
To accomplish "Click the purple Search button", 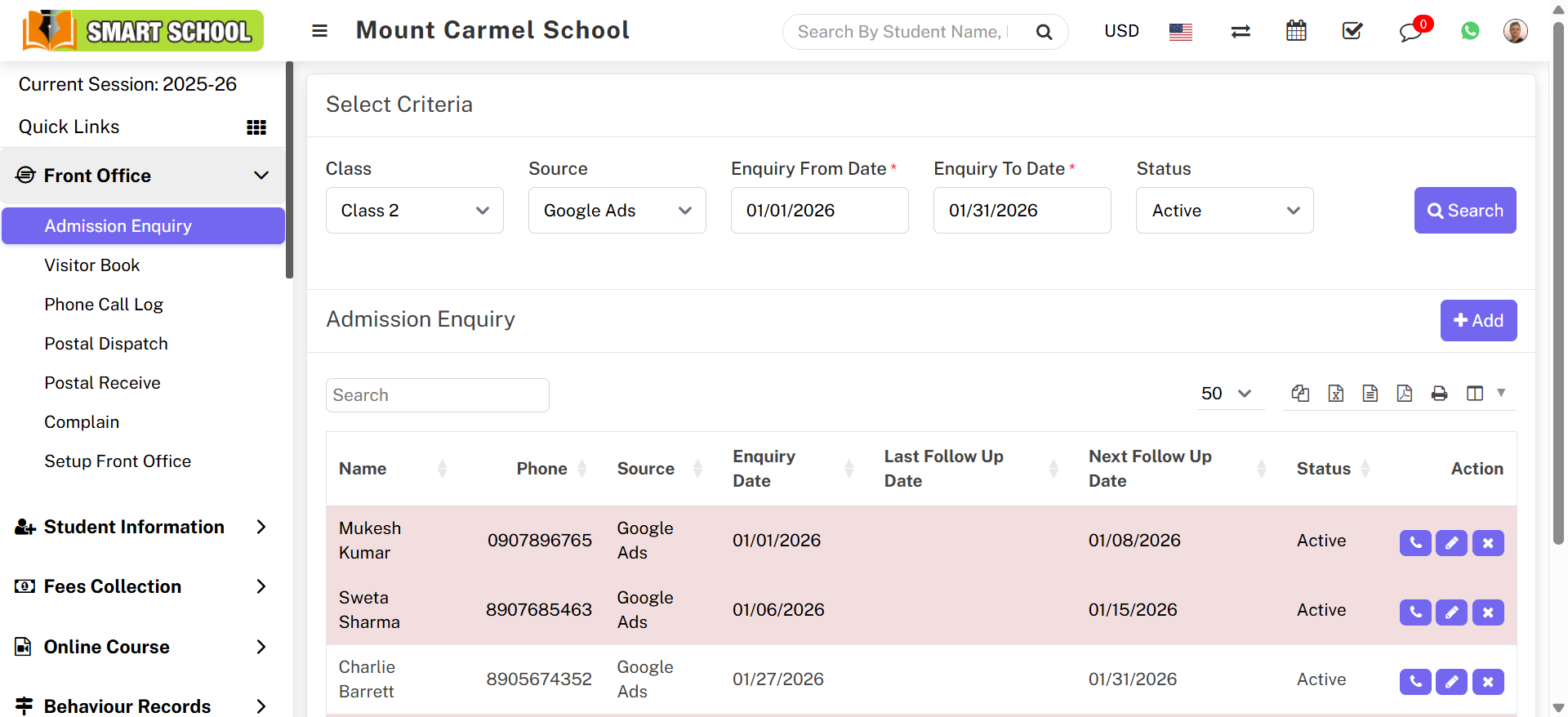I will pyautogui.click(x=1464, y=211).
